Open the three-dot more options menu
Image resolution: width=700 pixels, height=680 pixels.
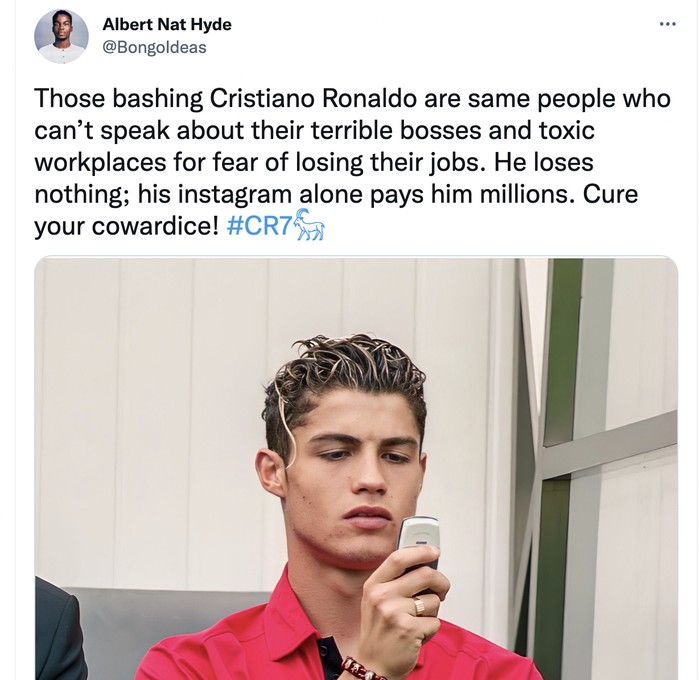668,24
